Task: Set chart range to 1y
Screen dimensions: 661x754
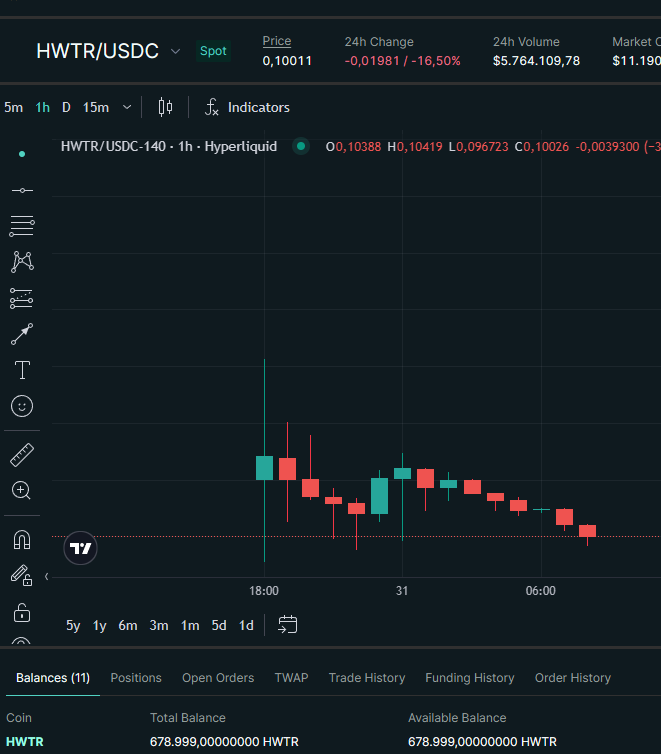Action: click(x=100, y=625)
